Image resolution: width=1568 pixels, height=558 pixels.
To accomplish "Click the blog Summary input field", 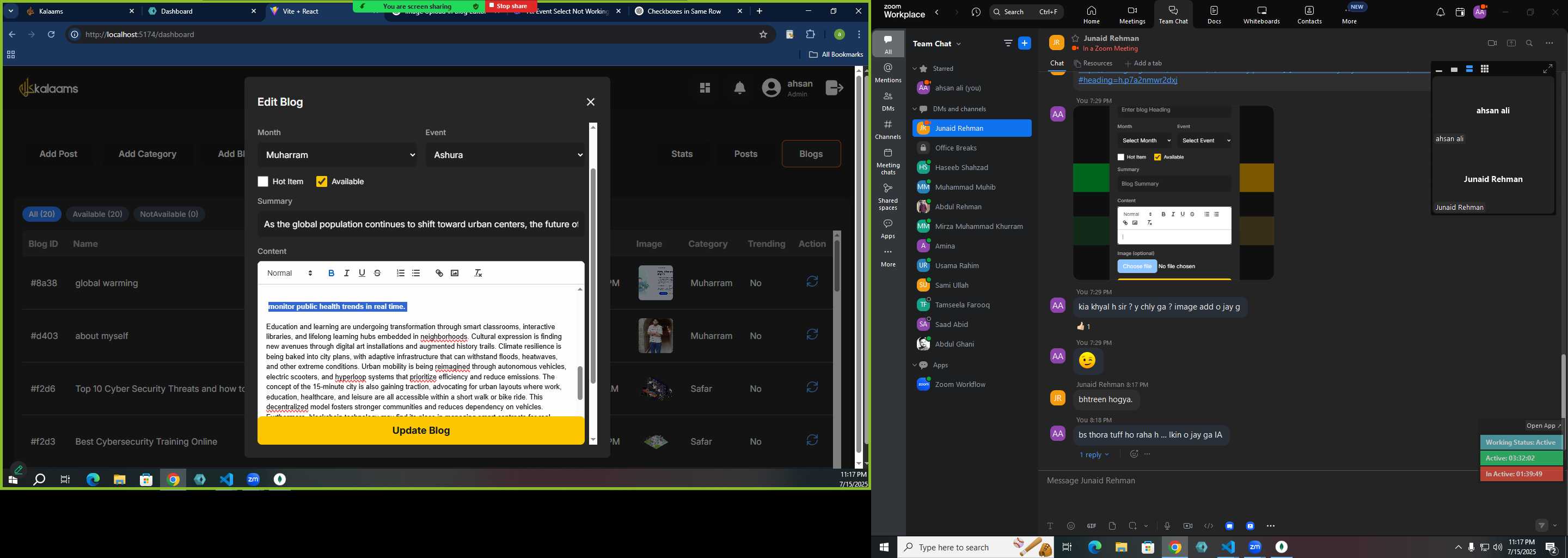I will 421,224.
